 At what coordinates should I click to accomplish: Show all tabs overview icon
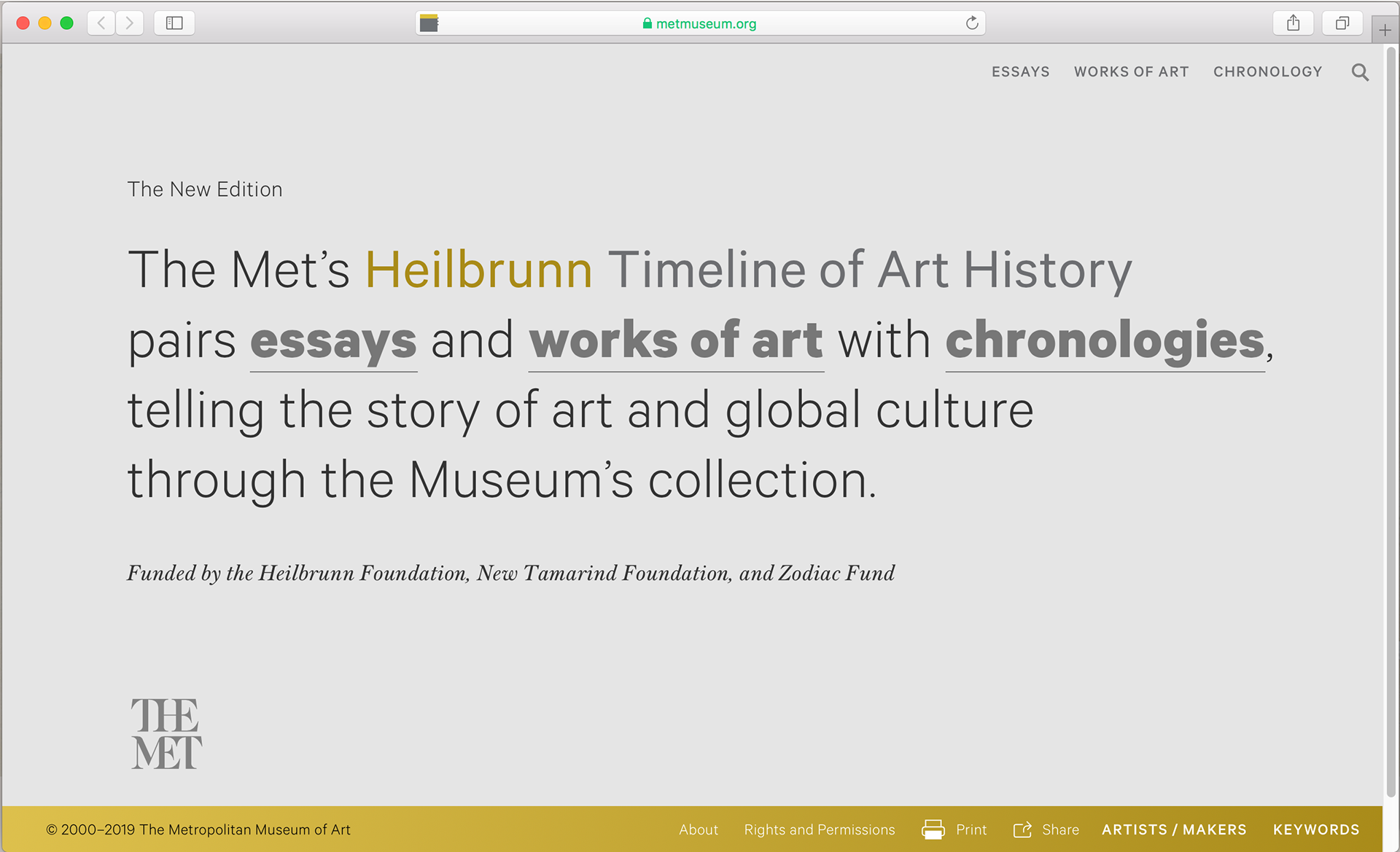click(1342, 23)
